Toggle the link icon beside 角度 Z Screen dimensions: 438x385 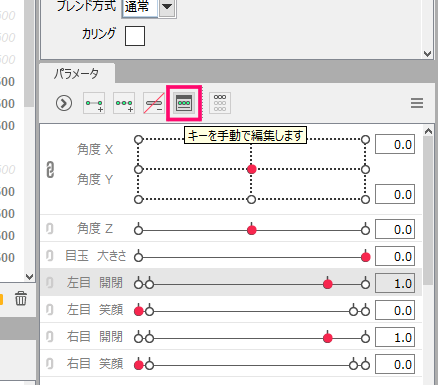point(50,229)
